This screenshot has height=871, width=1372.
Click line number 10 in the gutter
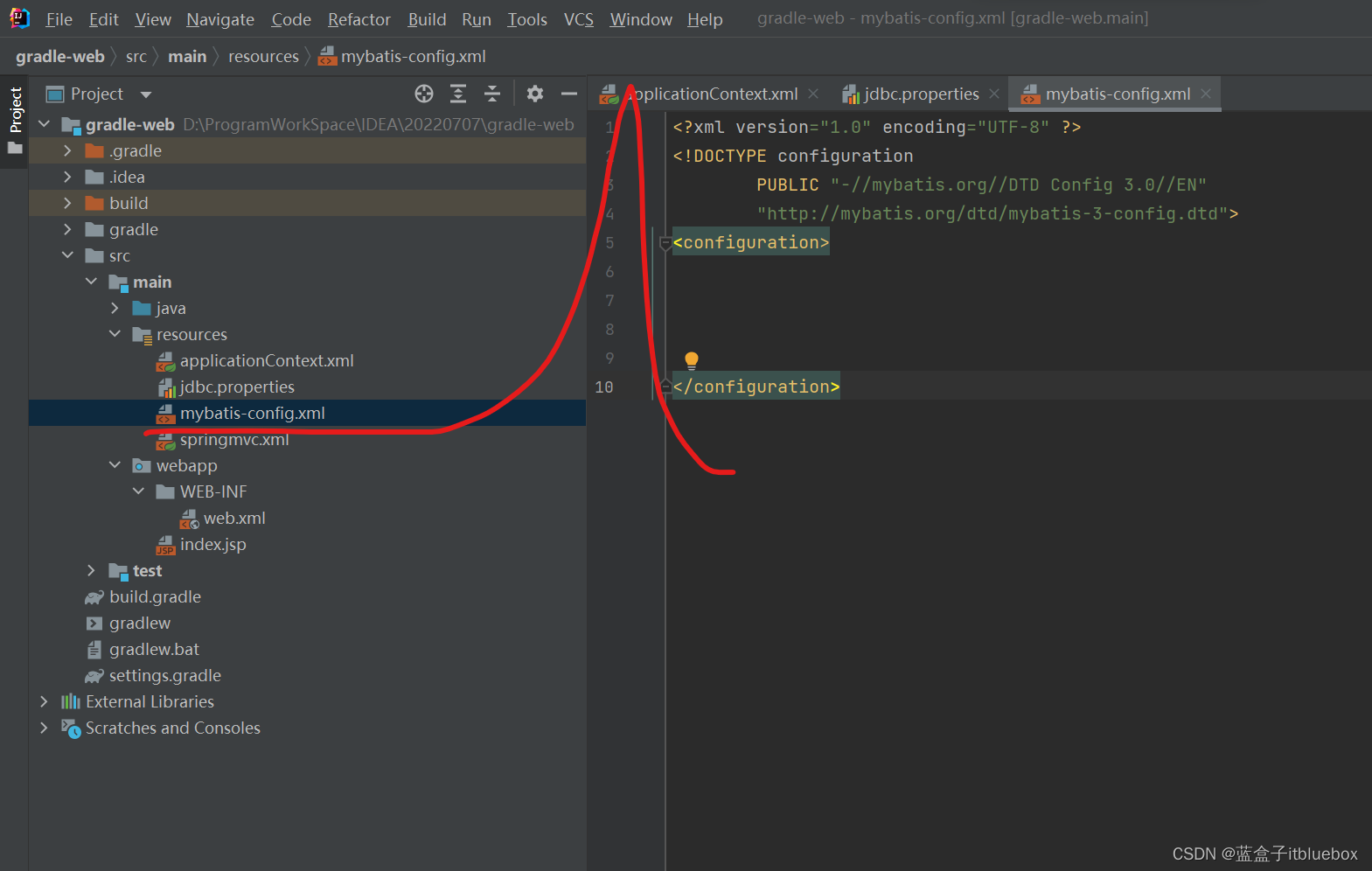(x=604, y=387)
